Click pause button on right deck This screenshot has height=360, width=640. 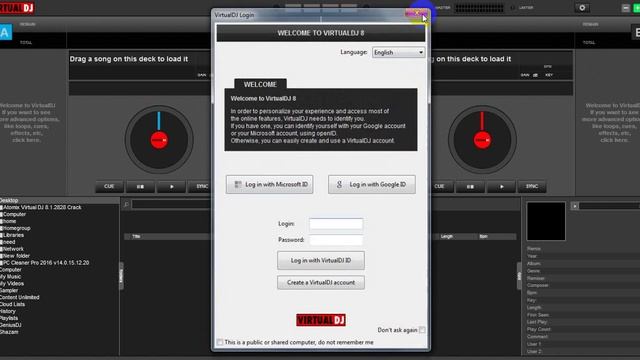[x=470, y=187]
